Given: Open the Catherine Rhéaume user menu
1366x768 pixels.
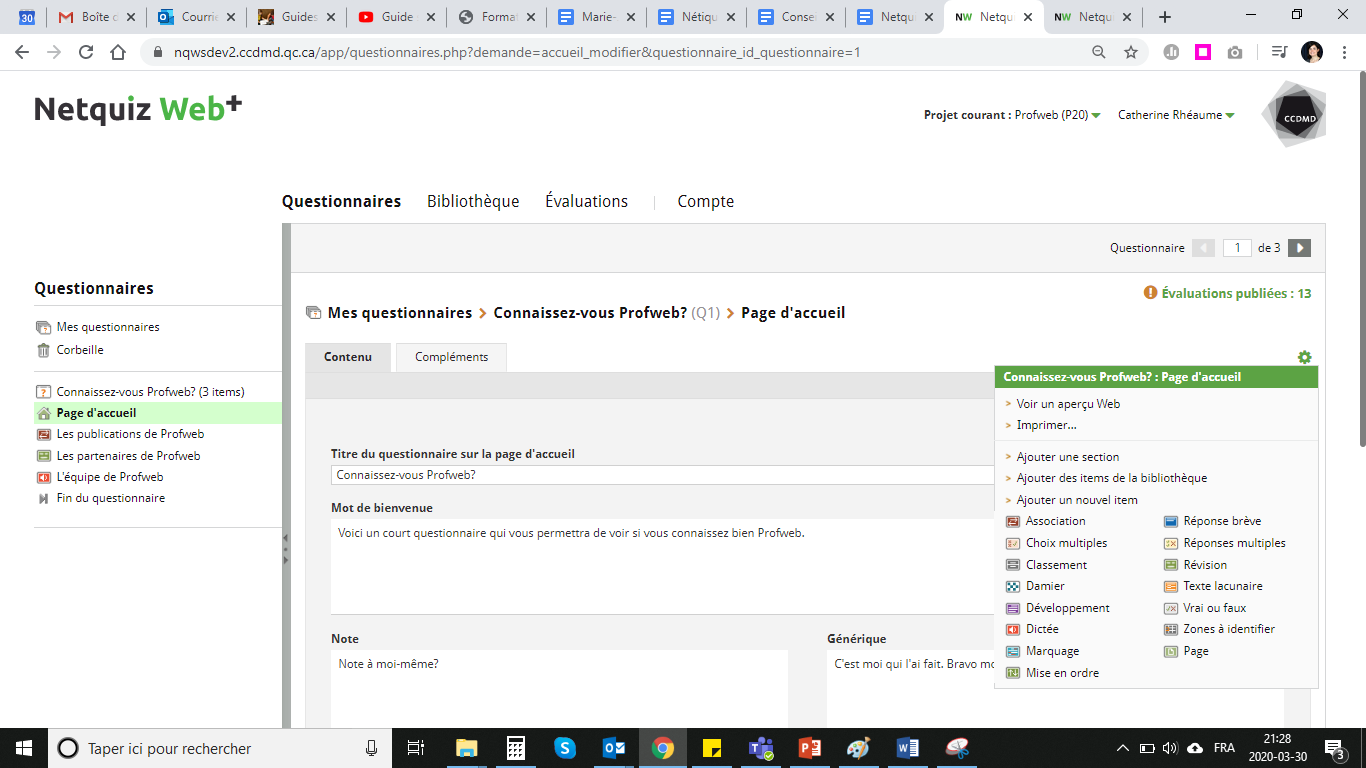Looking at the screenshot, I should [x=1176, y=115].
